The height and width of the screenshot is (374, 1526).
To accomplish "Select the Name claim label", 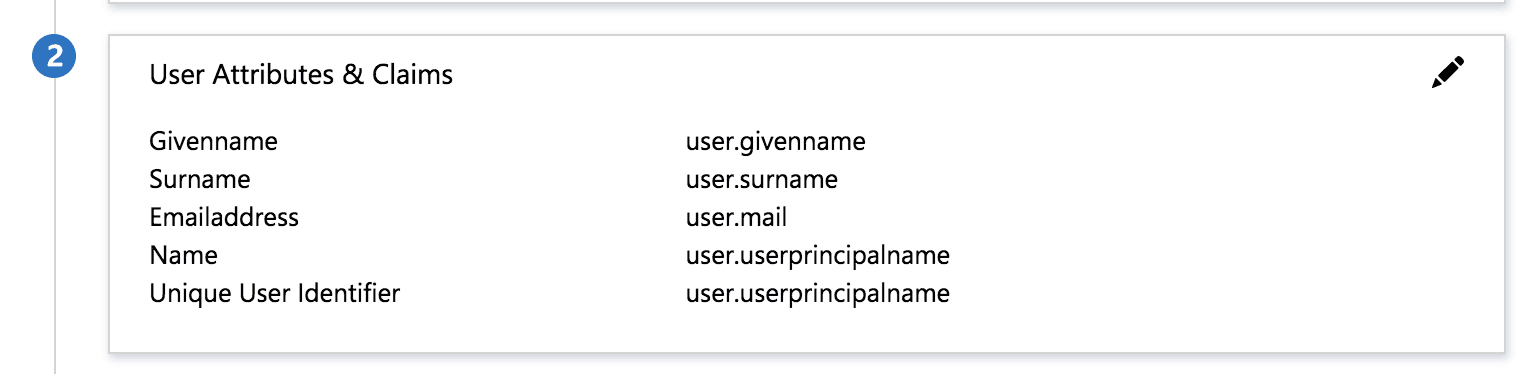I will (x=184, y=256).
